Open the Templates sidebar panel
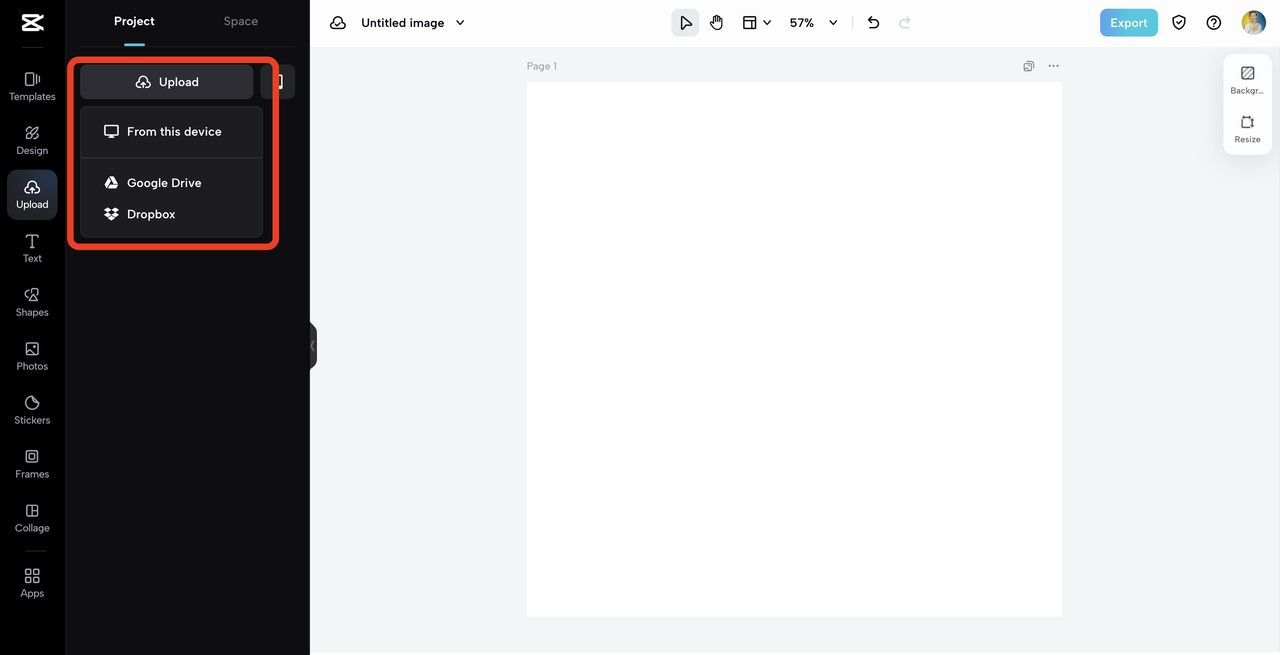This screenshot has width=1280, height=655. tap(32, 86)
